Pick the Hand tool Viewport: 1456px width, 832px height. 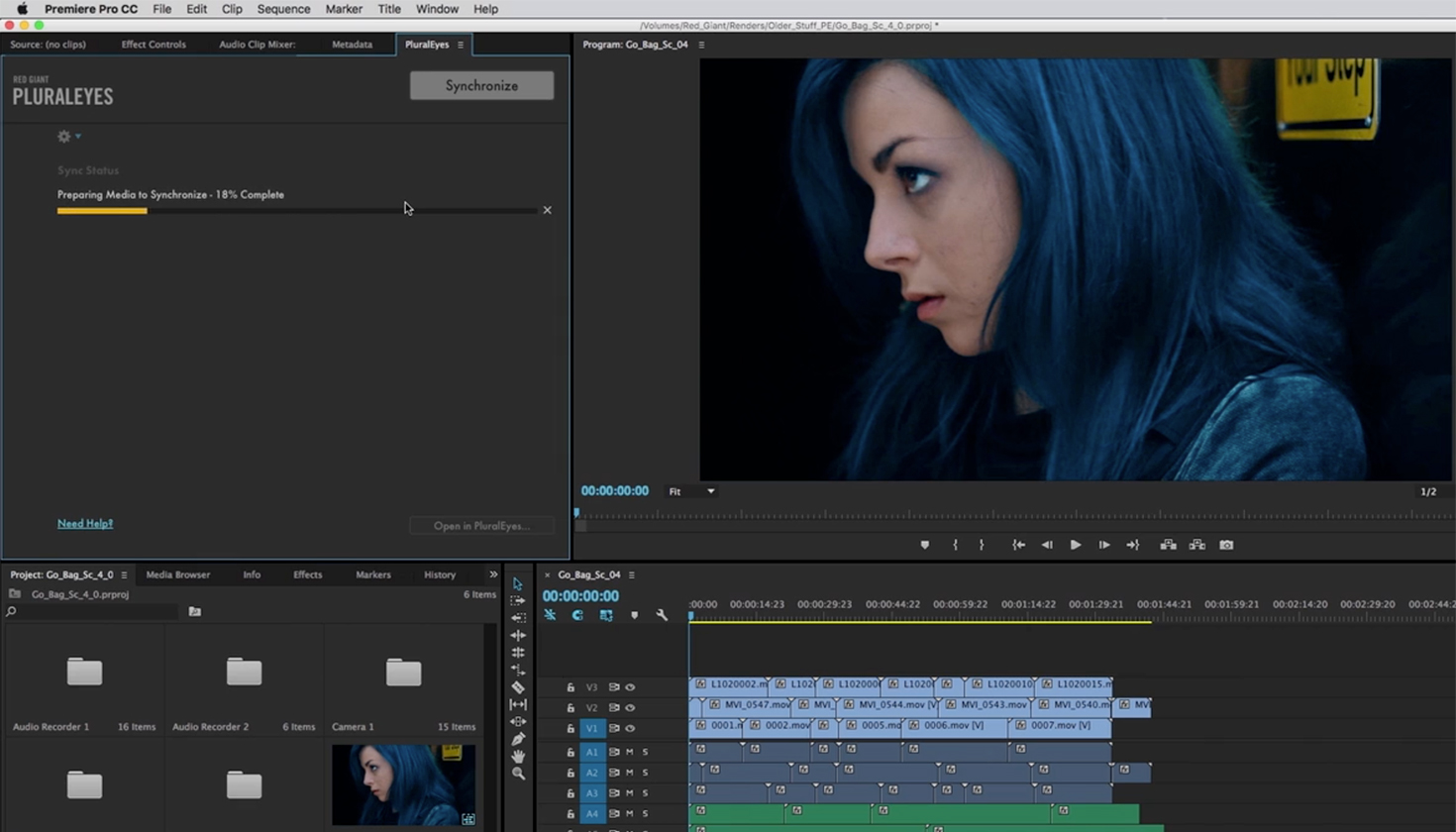518,757
